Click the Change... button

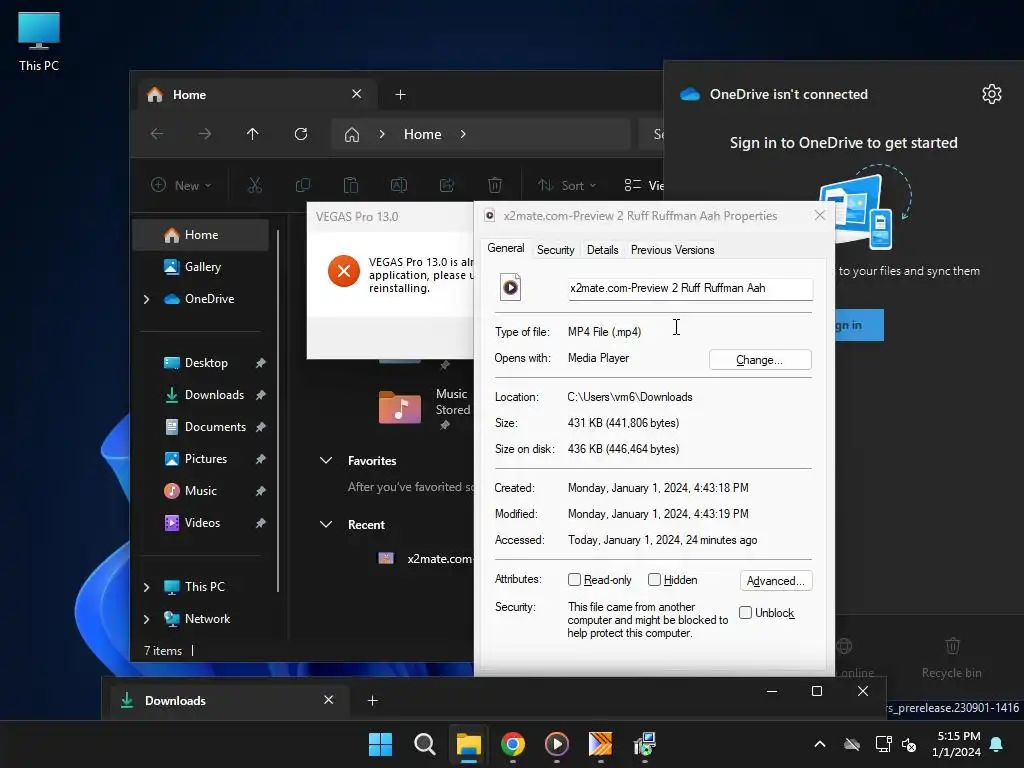coord(760,360)
